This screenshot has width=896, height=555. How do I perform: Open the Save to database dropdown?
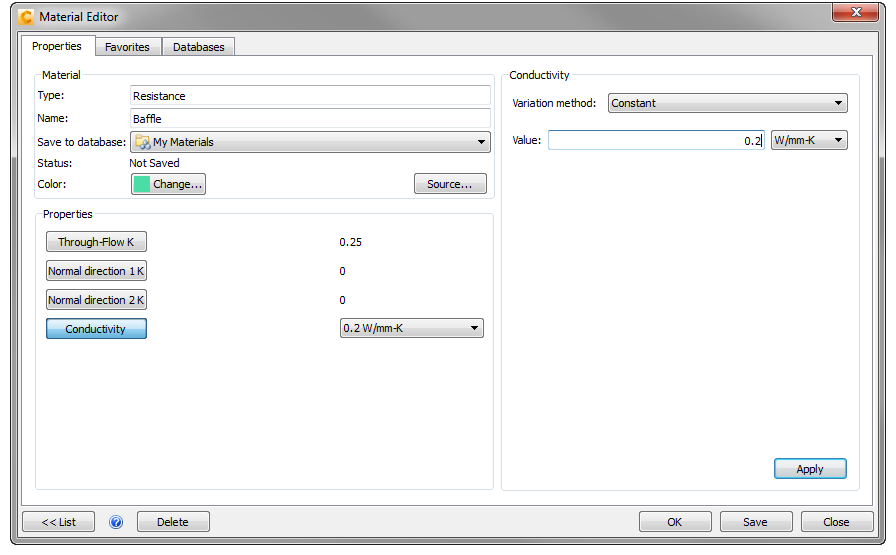tap(310, 142)
